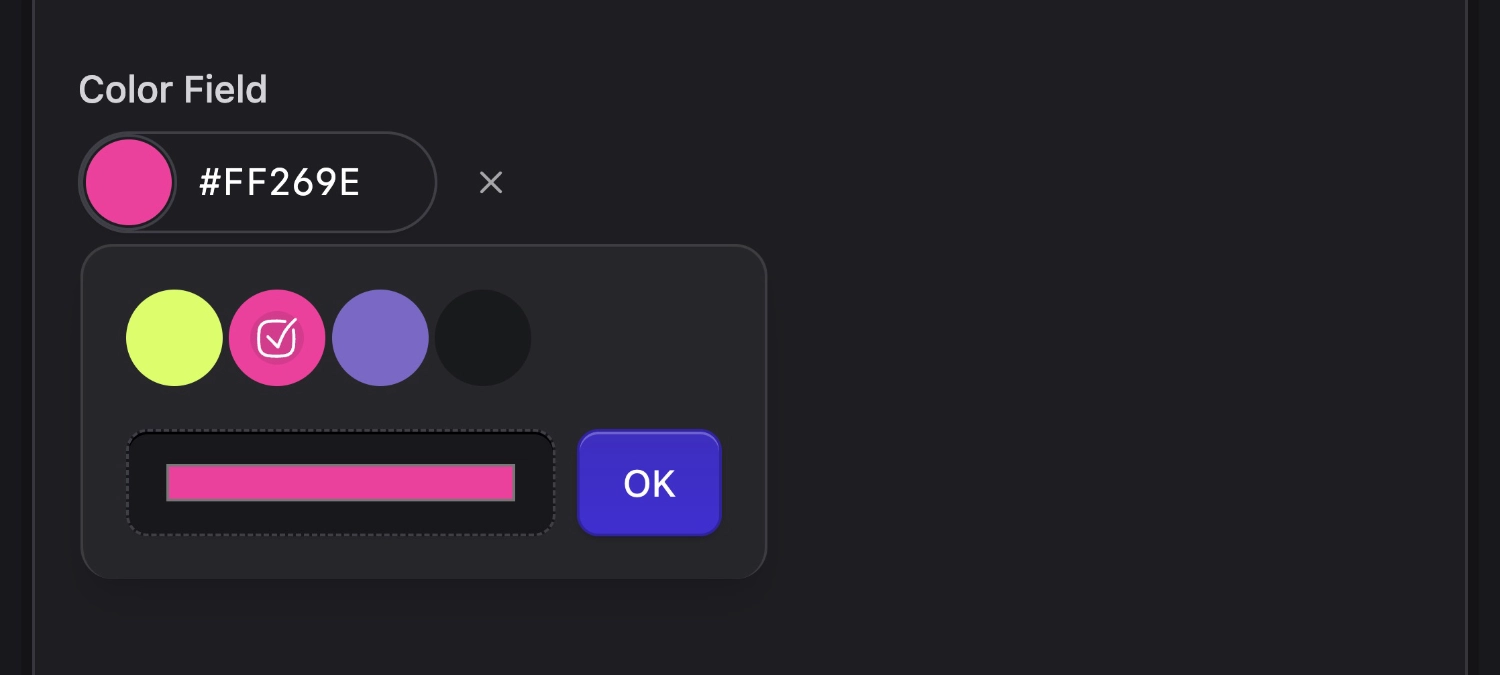
Task: Confirm the color choice with OK
Action: [x=649, y=483]
